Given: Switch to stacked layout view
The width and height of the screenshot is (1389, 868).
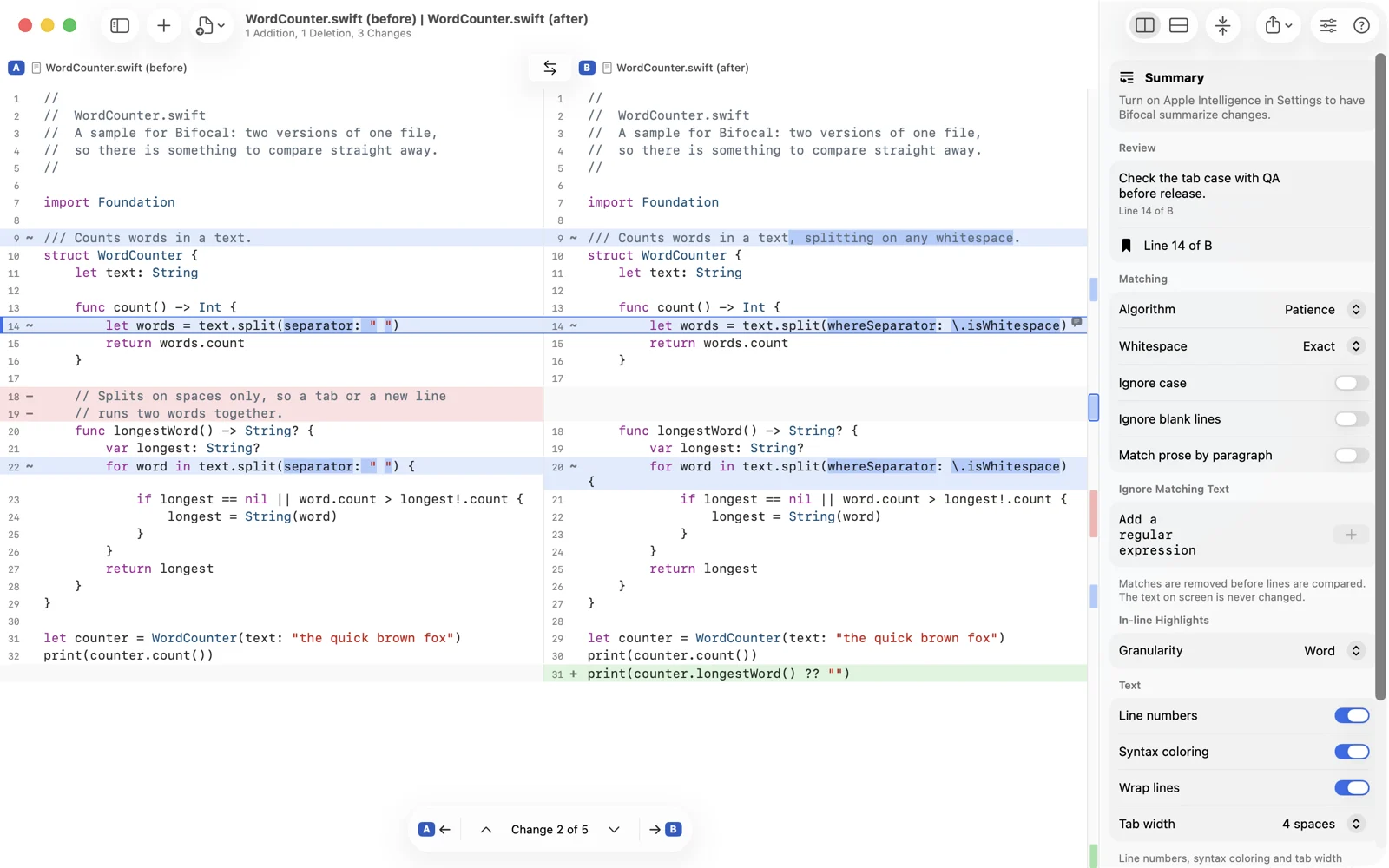Looking at the screenshot, I should point(1178,26).
